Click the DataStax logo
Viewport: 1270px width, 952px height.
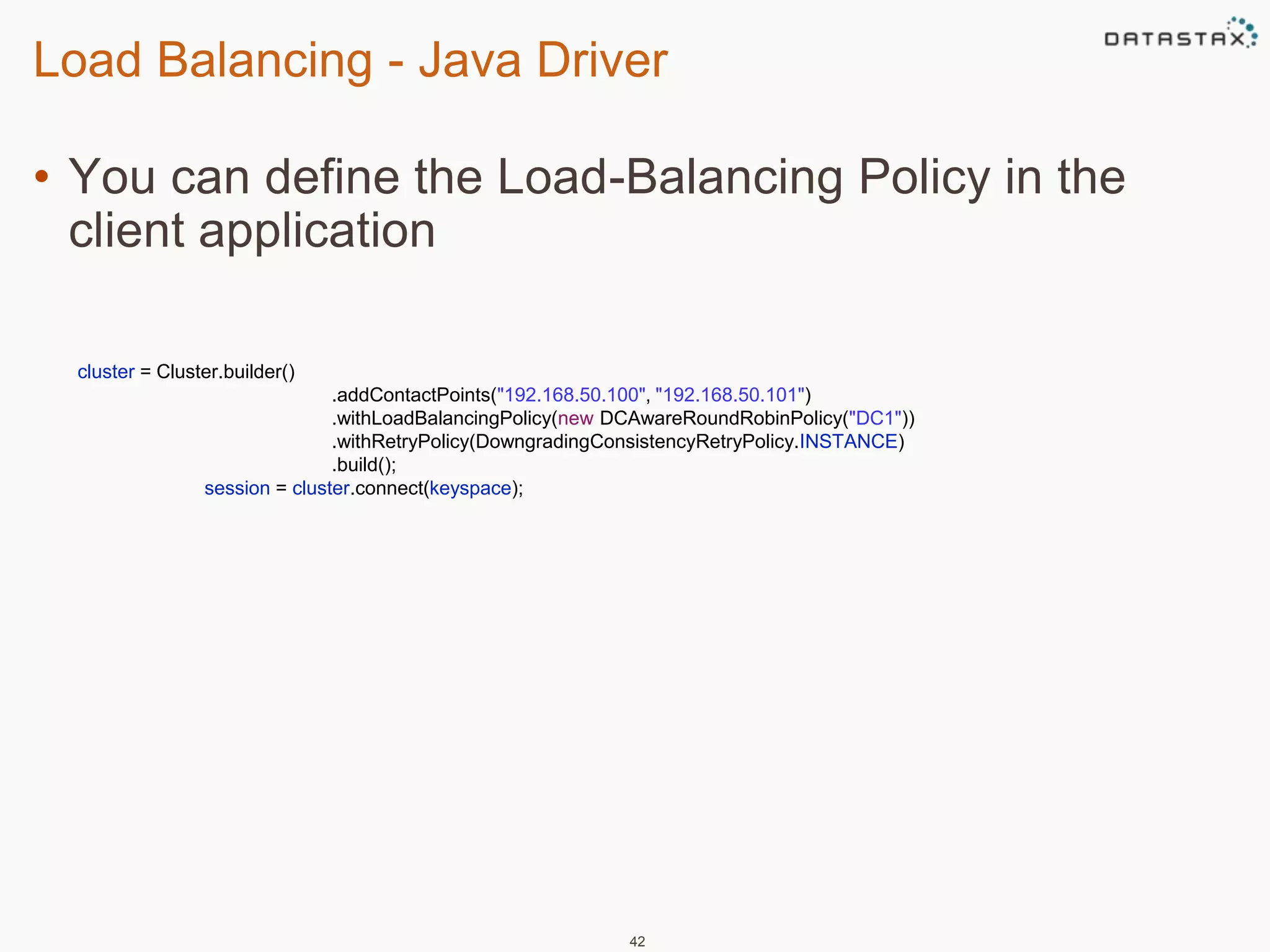[x=1181, y=33]
